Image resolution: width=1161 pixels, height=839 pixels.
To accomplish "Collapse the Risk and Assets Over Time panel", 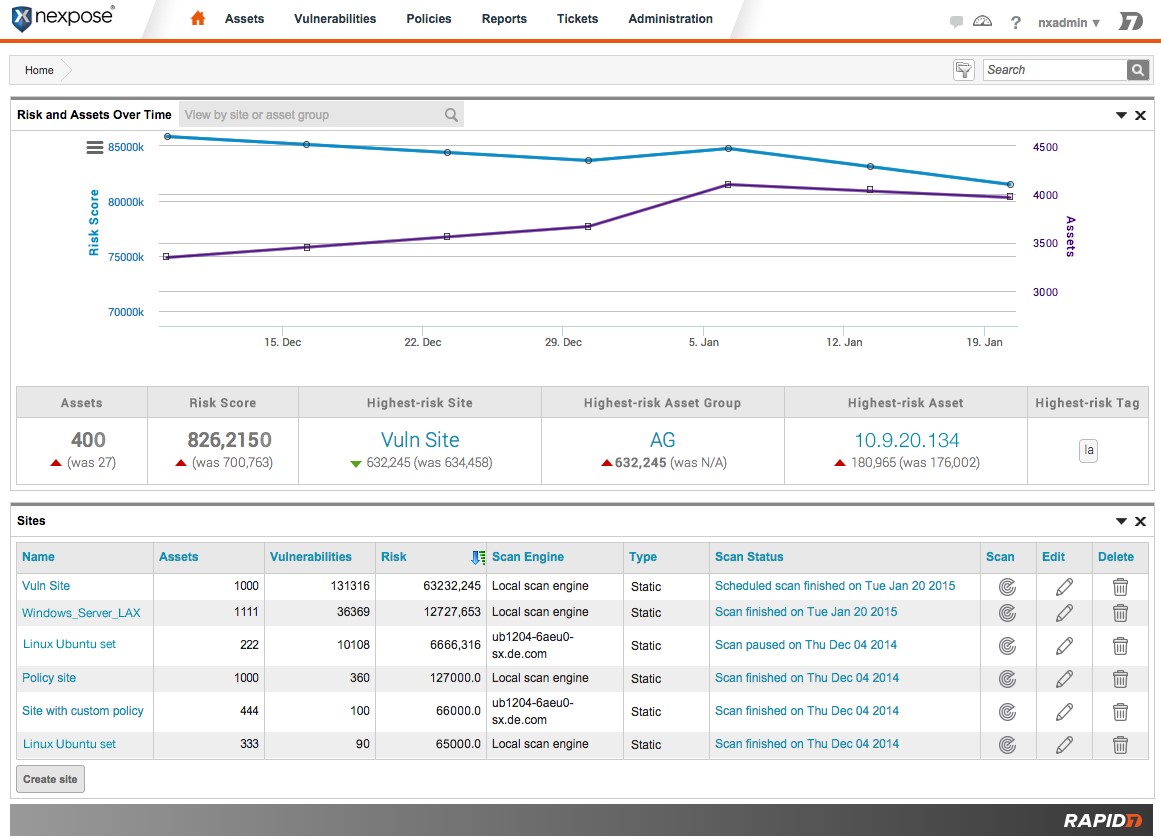I will (x=1121, y=116).
